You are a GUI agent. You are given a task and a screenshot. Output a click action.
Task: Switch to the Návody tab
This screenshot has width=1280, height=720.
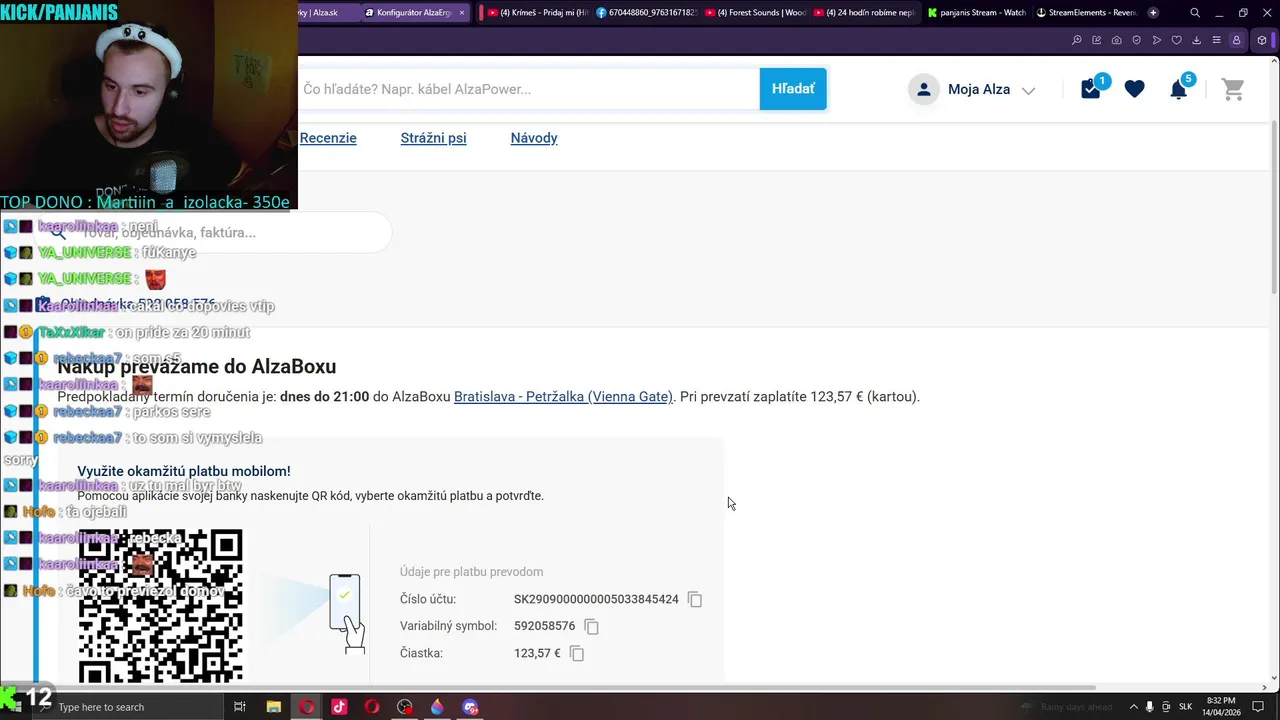point(534,138)
